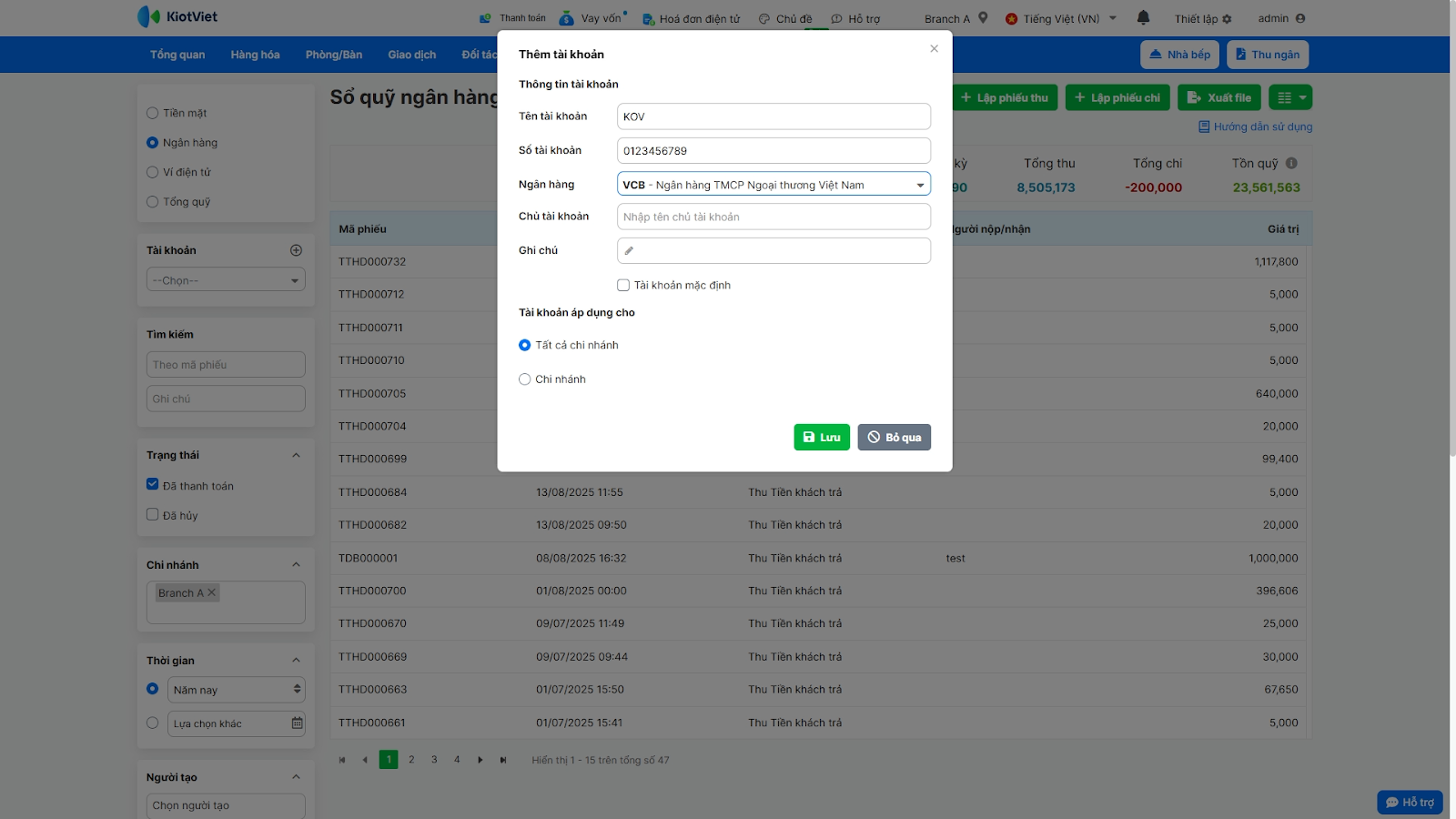Collapse the Chi nhánh filter section
This screenshot has width=1456, height=819.
pyautogui.click(x=296, y=565)
